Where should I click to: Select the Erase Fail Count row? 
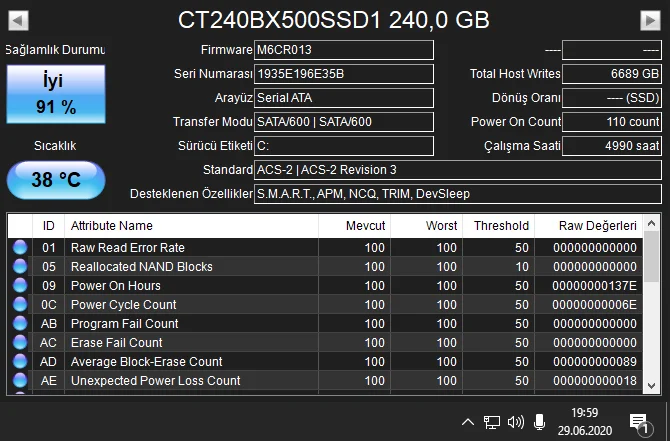point(325,342)
